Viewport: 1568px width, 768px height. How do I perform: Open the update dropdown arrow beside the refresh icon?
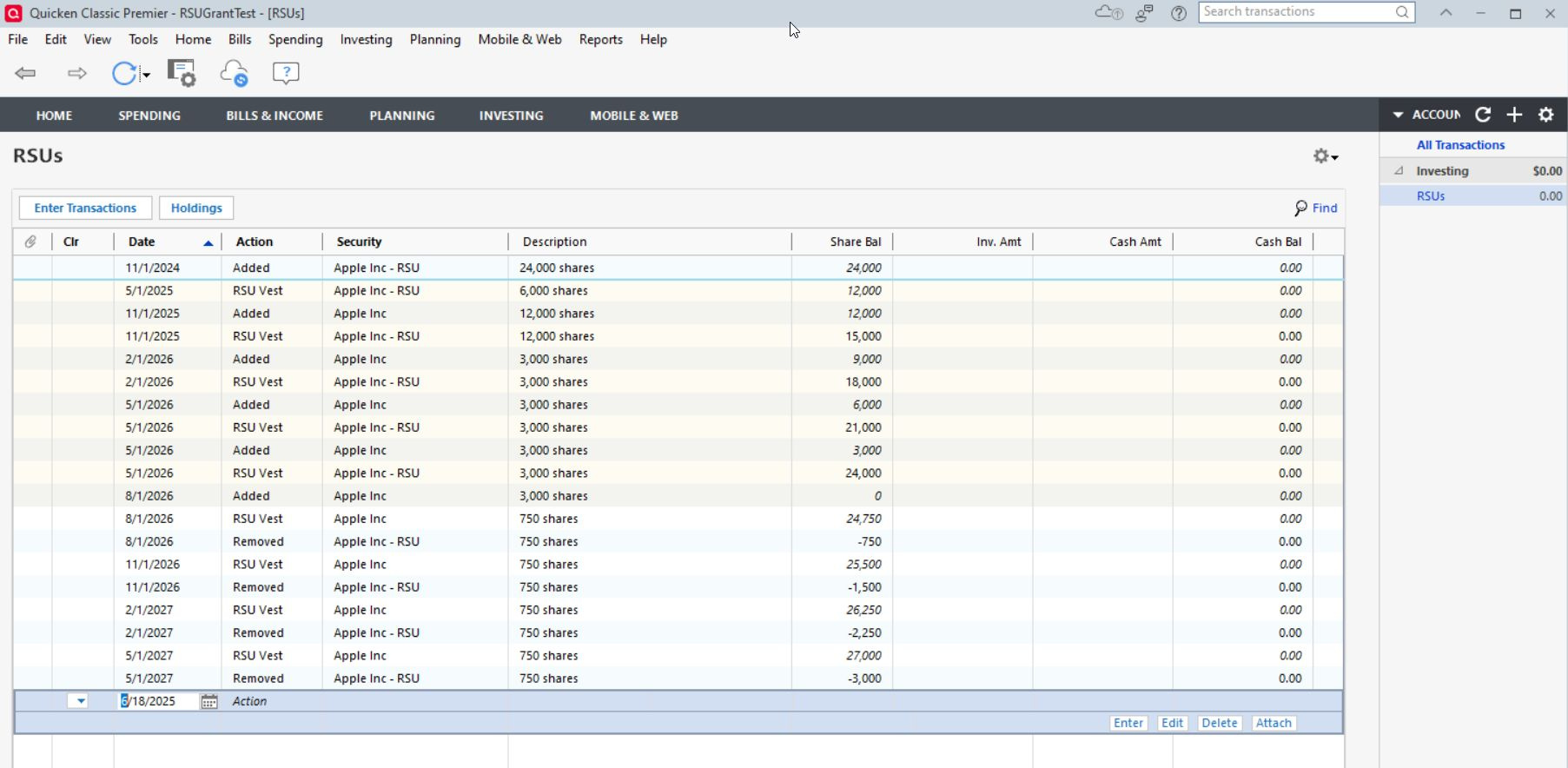tap(146, 75)
